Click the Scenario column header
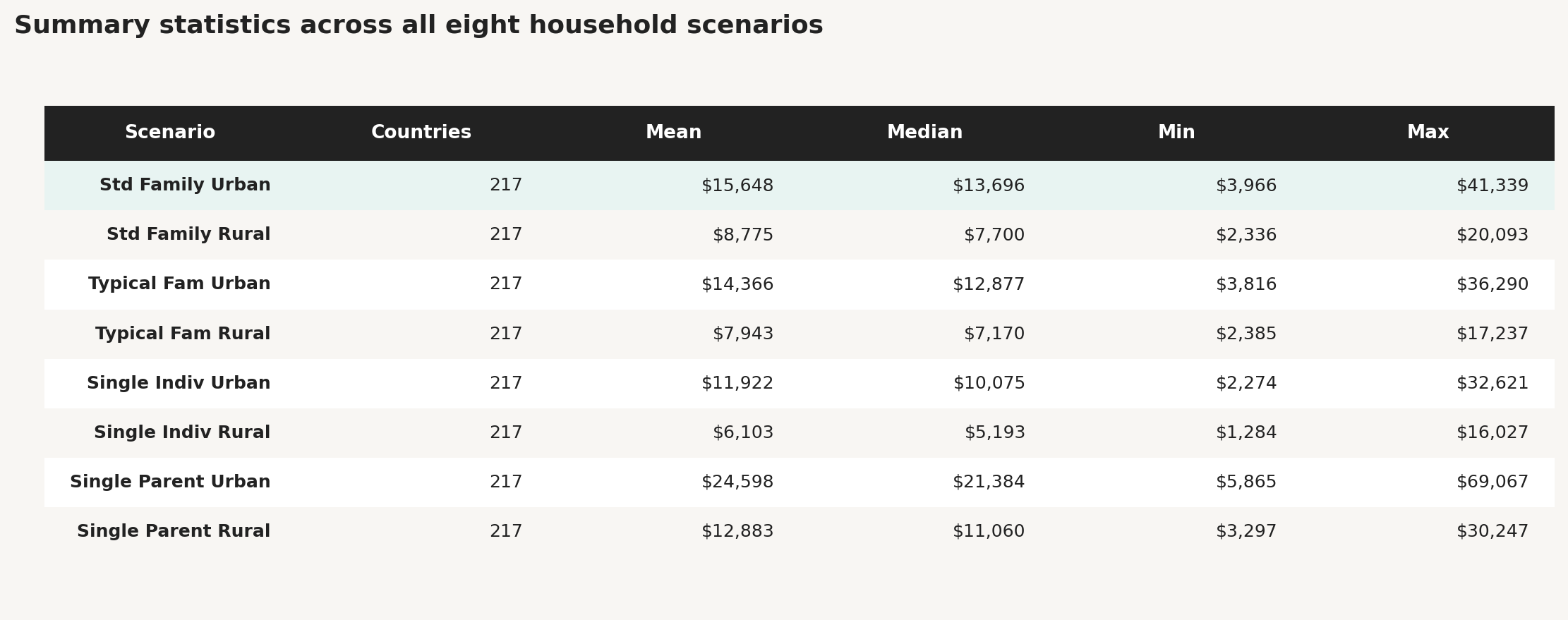Image resolution: width=1568 pixels, height=620 pixels. pyautogui.click(x=170, y=133)
